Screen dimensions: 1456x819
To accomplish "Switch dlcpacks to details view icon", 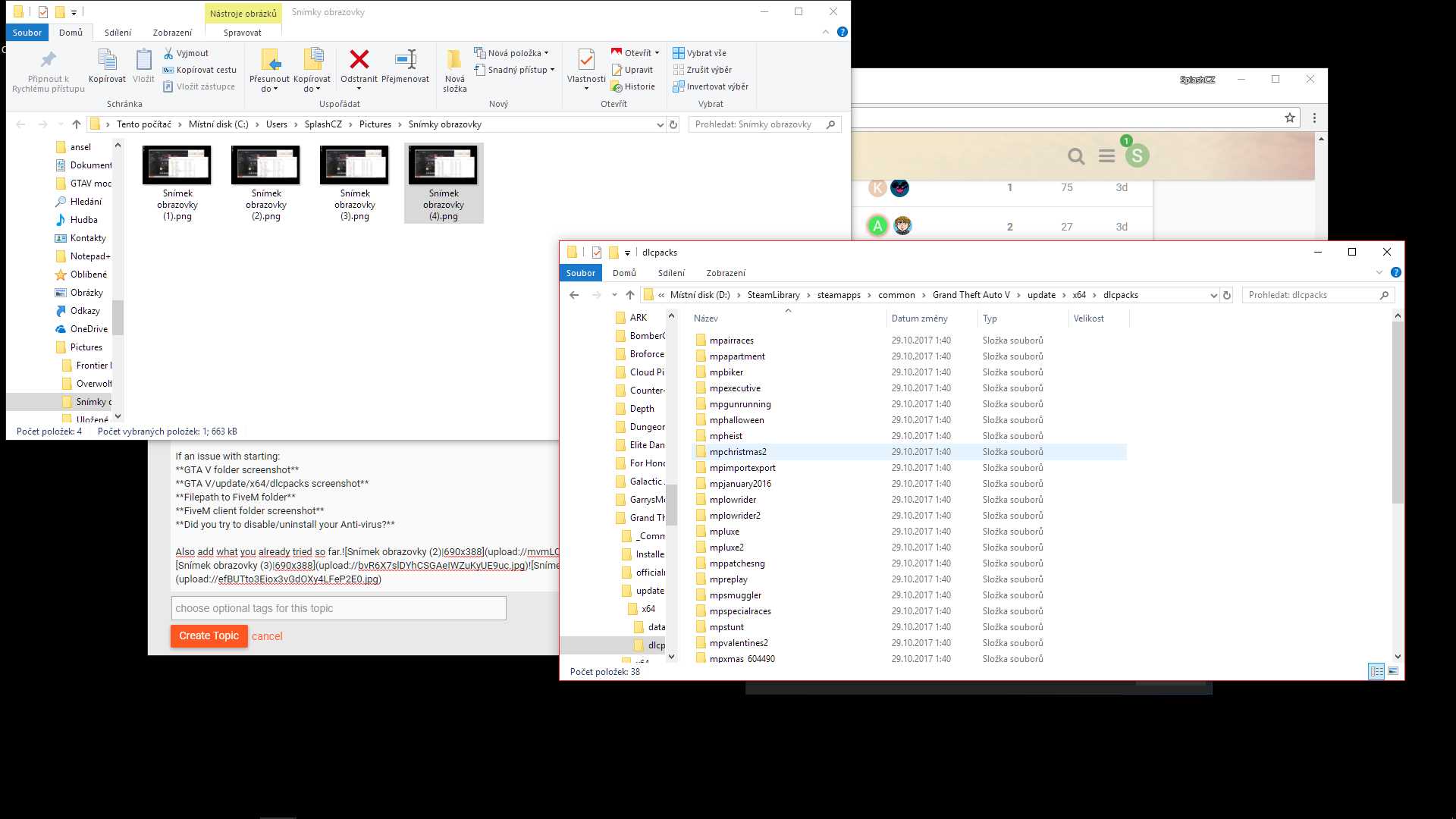I will click(1376, 671).
